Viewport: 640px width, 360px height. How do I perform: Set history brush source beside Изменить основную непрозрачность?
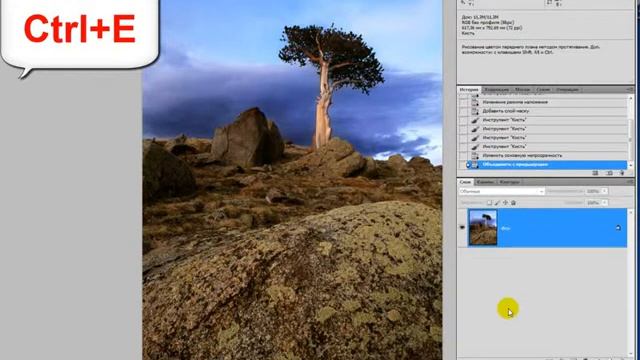463,156
